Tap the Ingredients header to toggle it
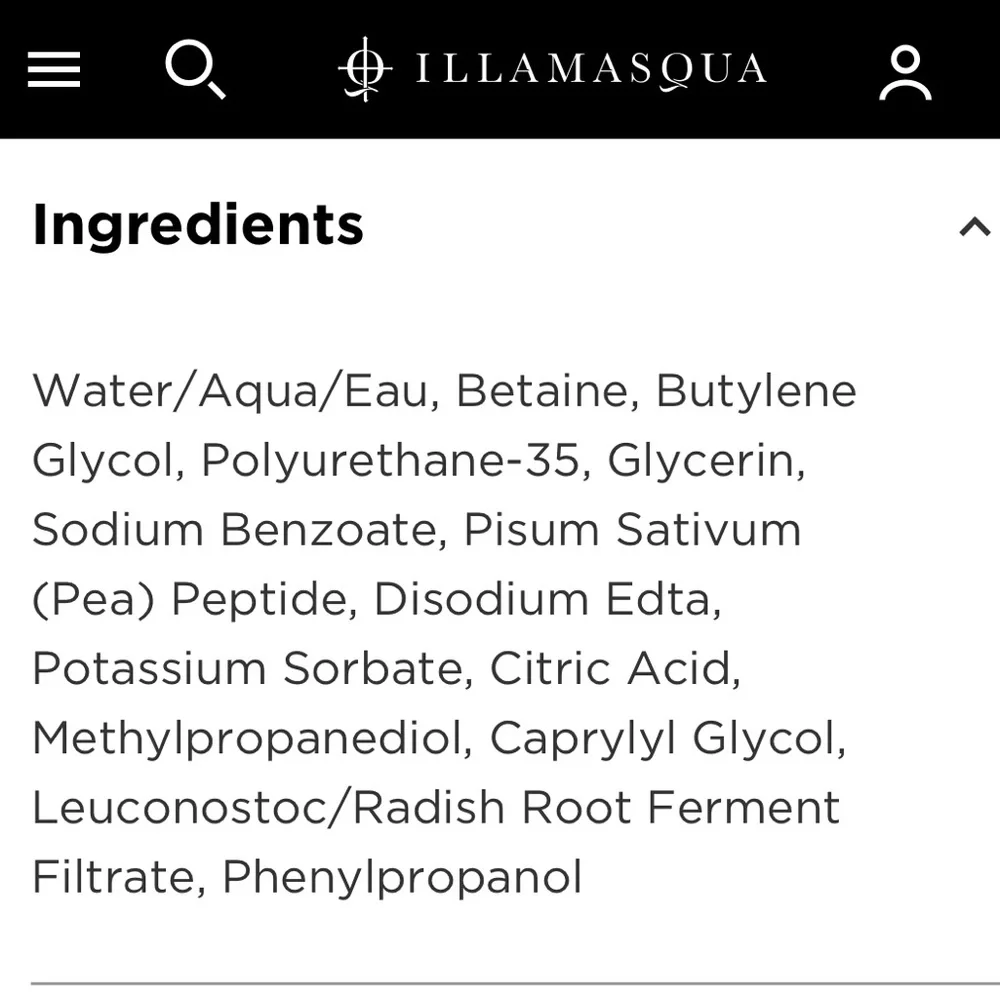Image resolution: width=1000 pixels, height=1000 pixels. tap(197, 224)
